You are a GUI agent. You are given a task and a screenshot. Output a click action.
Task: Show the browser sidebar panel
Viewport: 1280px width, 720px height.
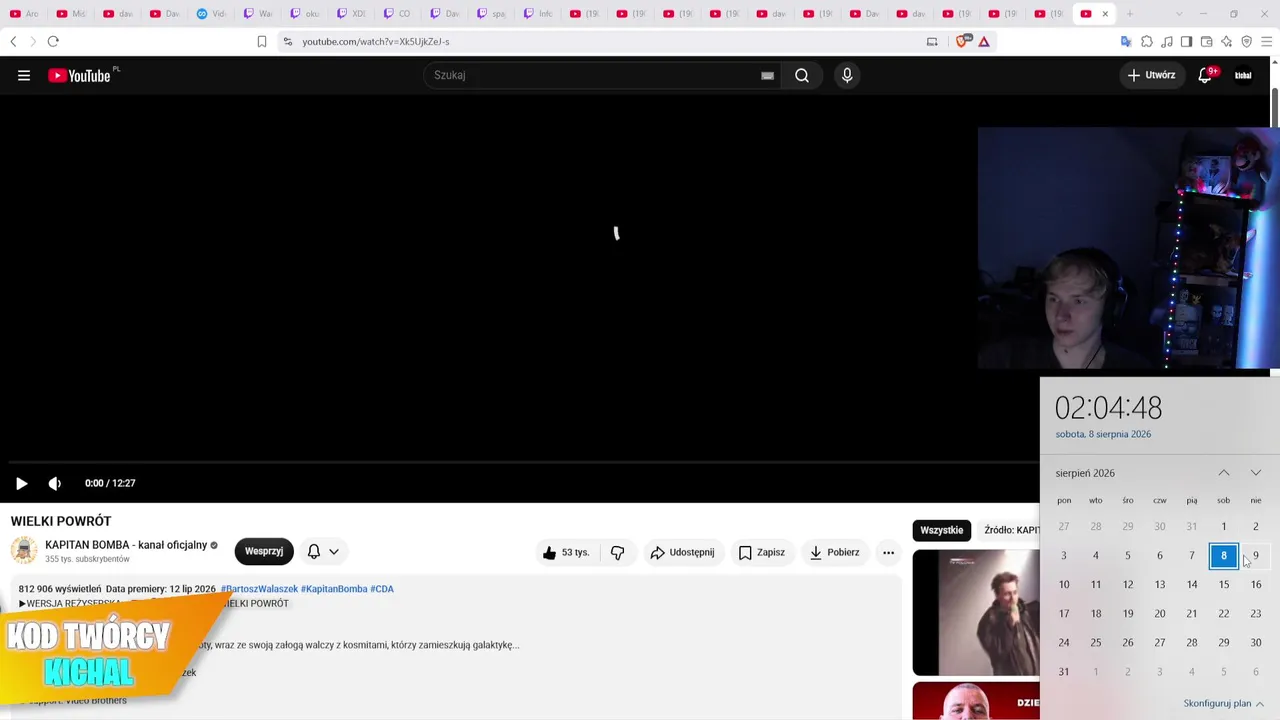coord(1186,42)
